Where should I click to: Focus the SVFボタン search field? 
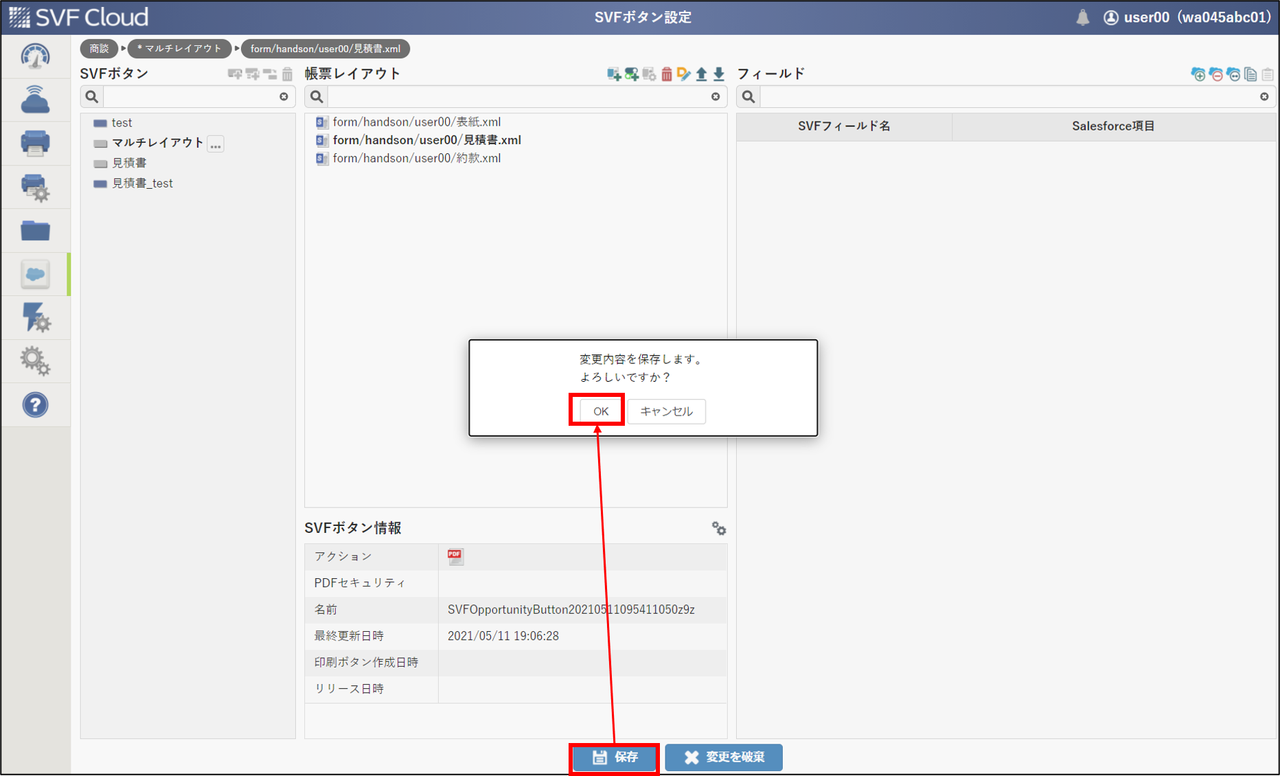[190, 97]
